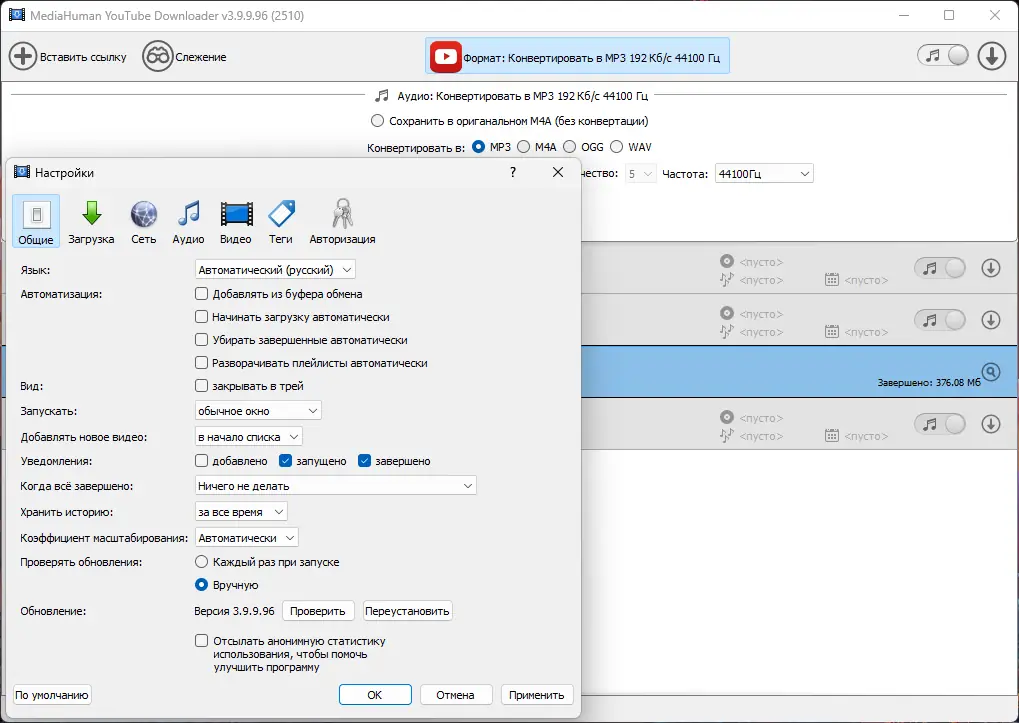1019x723 pixels.
Task: Enable Разворачивать плейлисты автоматически checkbox
Action: [201, 362]
